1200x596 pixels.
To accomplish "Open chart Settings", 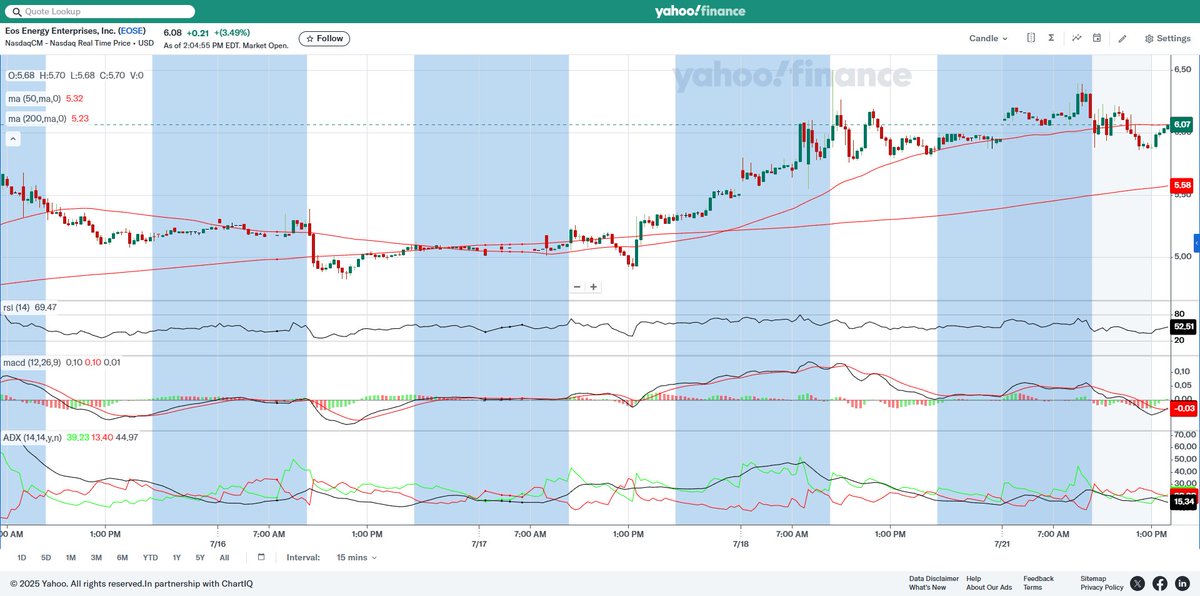I will coord(1167,38).
